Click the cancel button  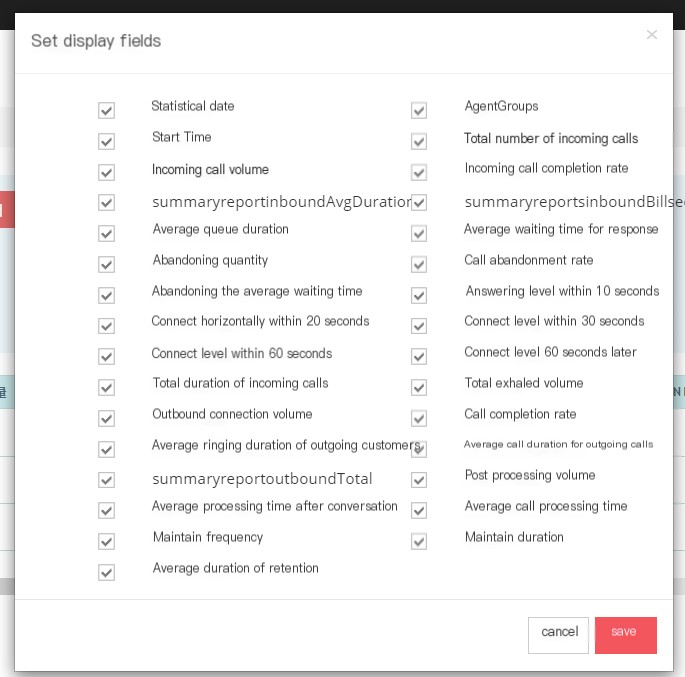coord(558,635)
